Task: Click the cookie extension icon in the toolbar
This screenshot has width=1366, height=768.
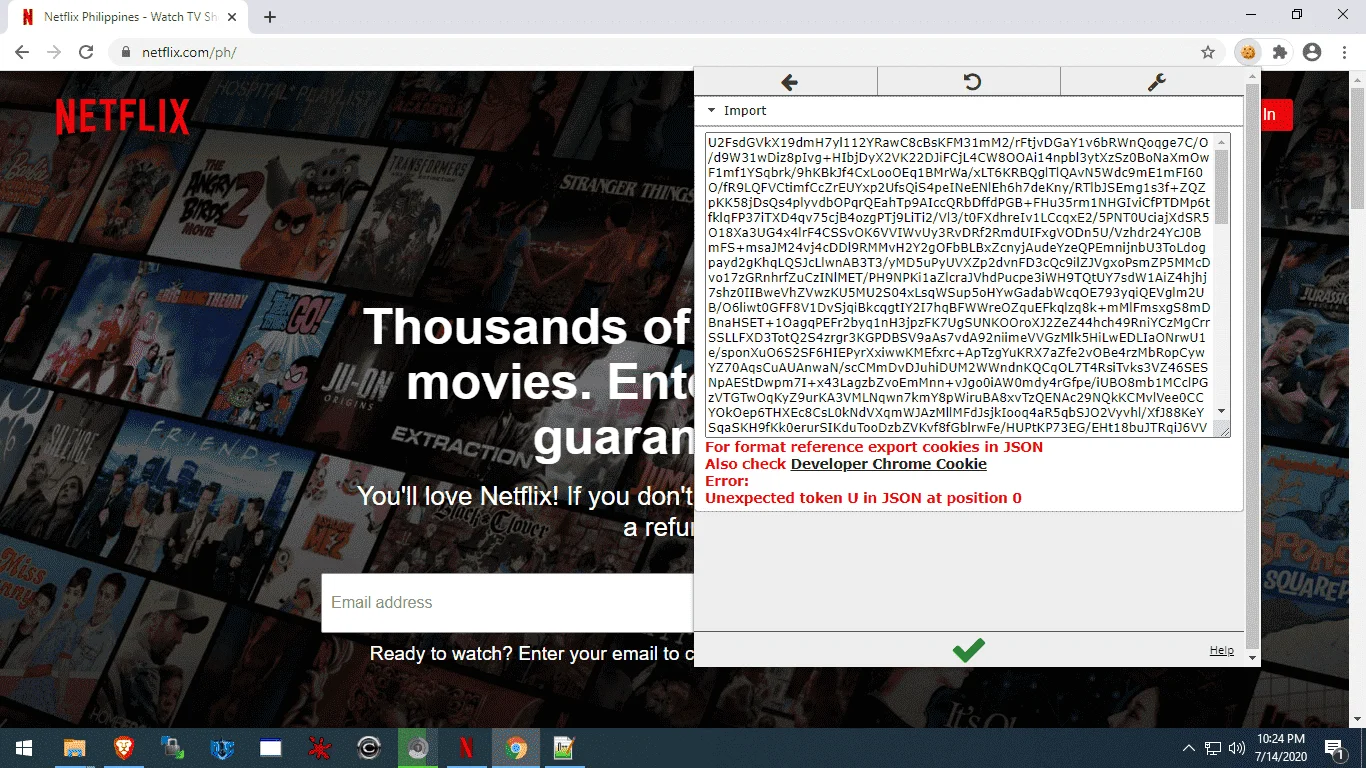Action: 1247,52
